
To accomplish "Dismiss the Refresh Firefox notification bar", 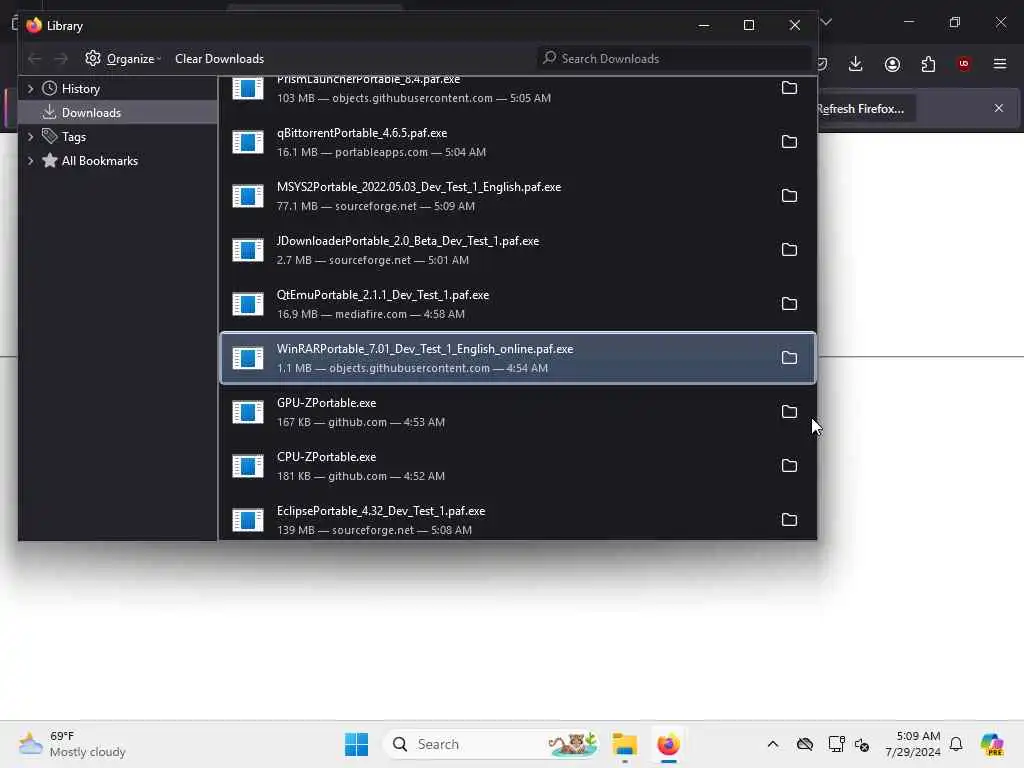I will pyautogui.click(x=999, y=108).
